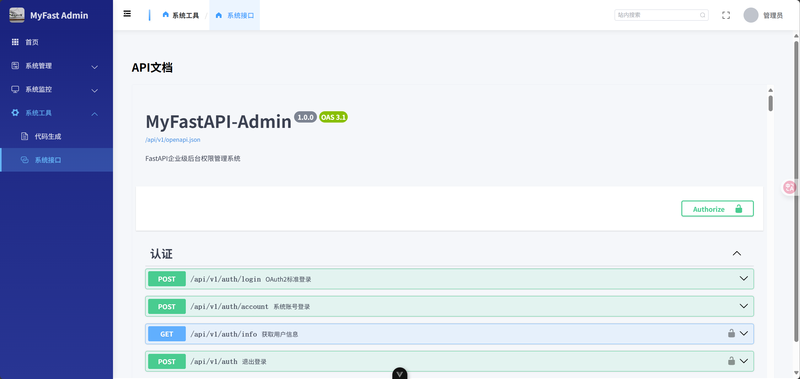Click the Authorize button
This screenshot has width=800, height=379.
[717, 209]
